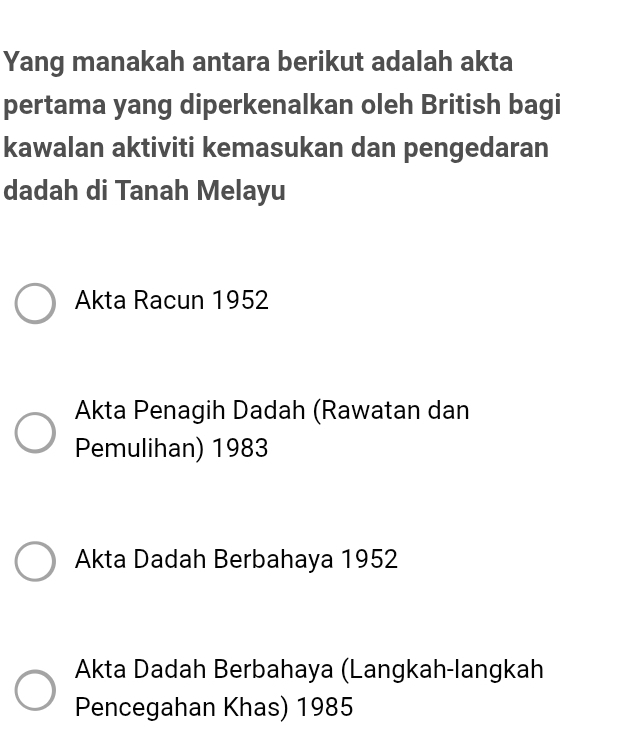625x735 pixels.
Task: Click the line "kawalan aktiviti kemasukan dan pengedaran"
Action: tap(276, 148)
